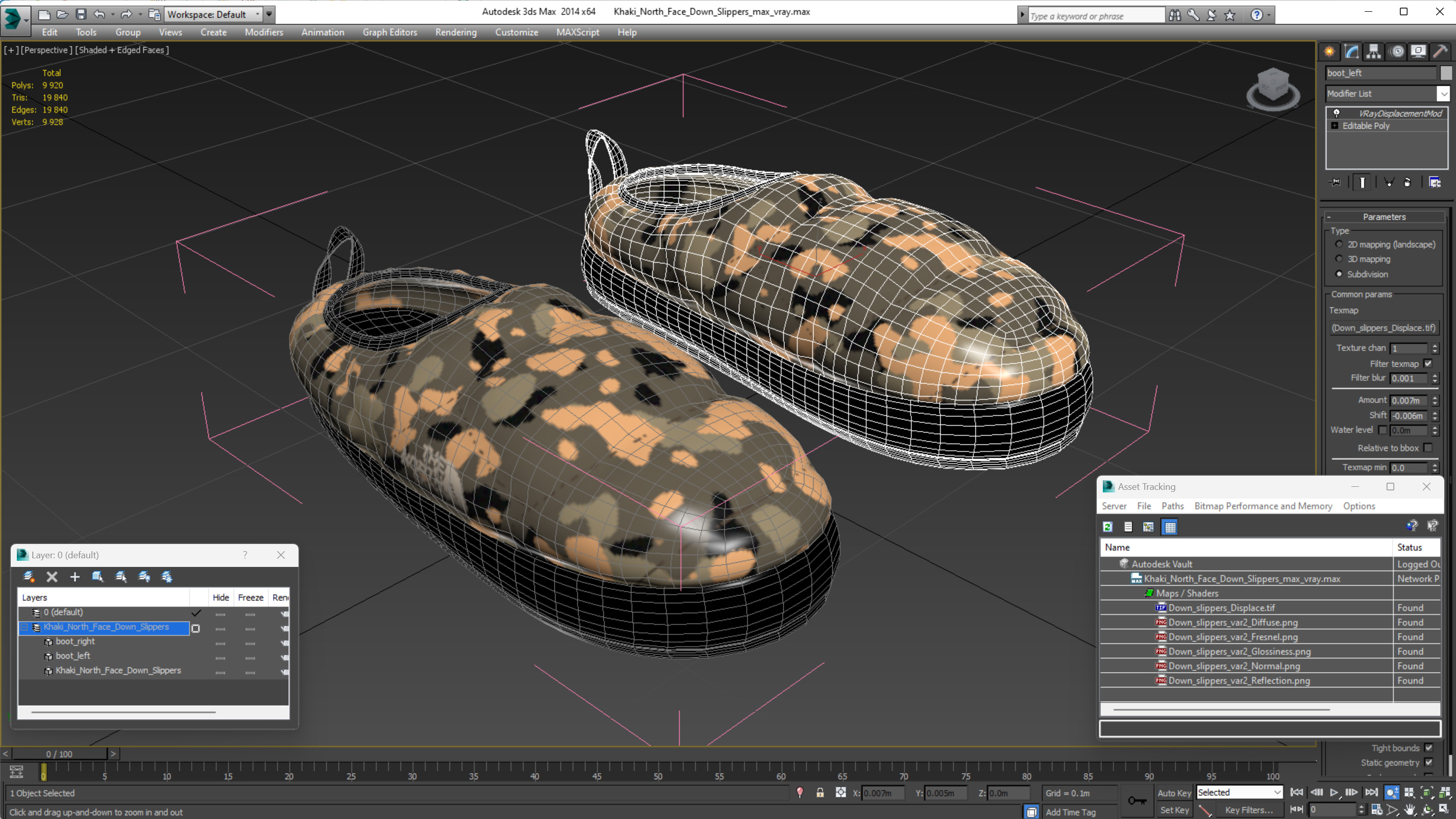Refresh the Asset Tracking list

click(x=1108, y=527)
